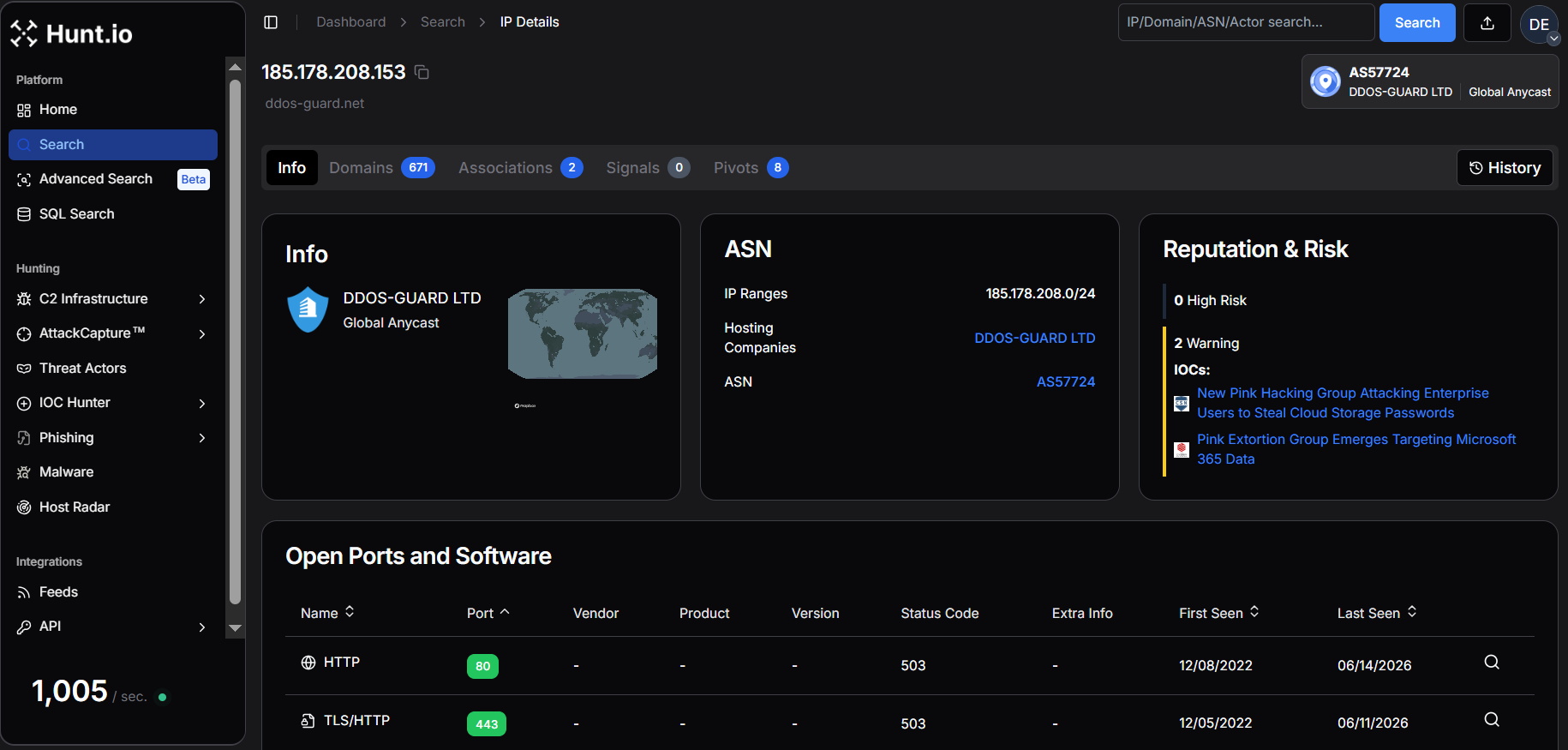The width and height of the screenshot is (1568, 750).
Task: Open the AS57724 link in ASN card
Action: point(1066,381)
